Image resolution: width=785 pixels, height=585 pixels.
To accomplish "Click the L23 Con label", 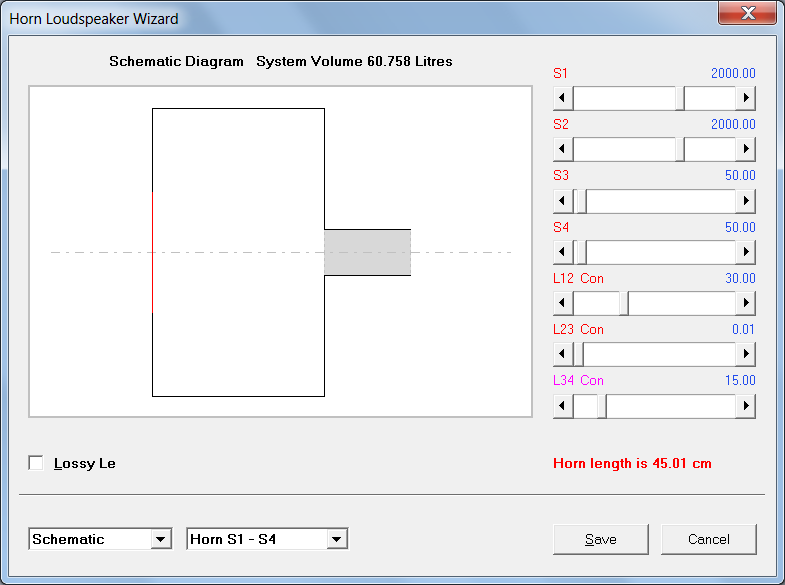I will coord(578,329).
